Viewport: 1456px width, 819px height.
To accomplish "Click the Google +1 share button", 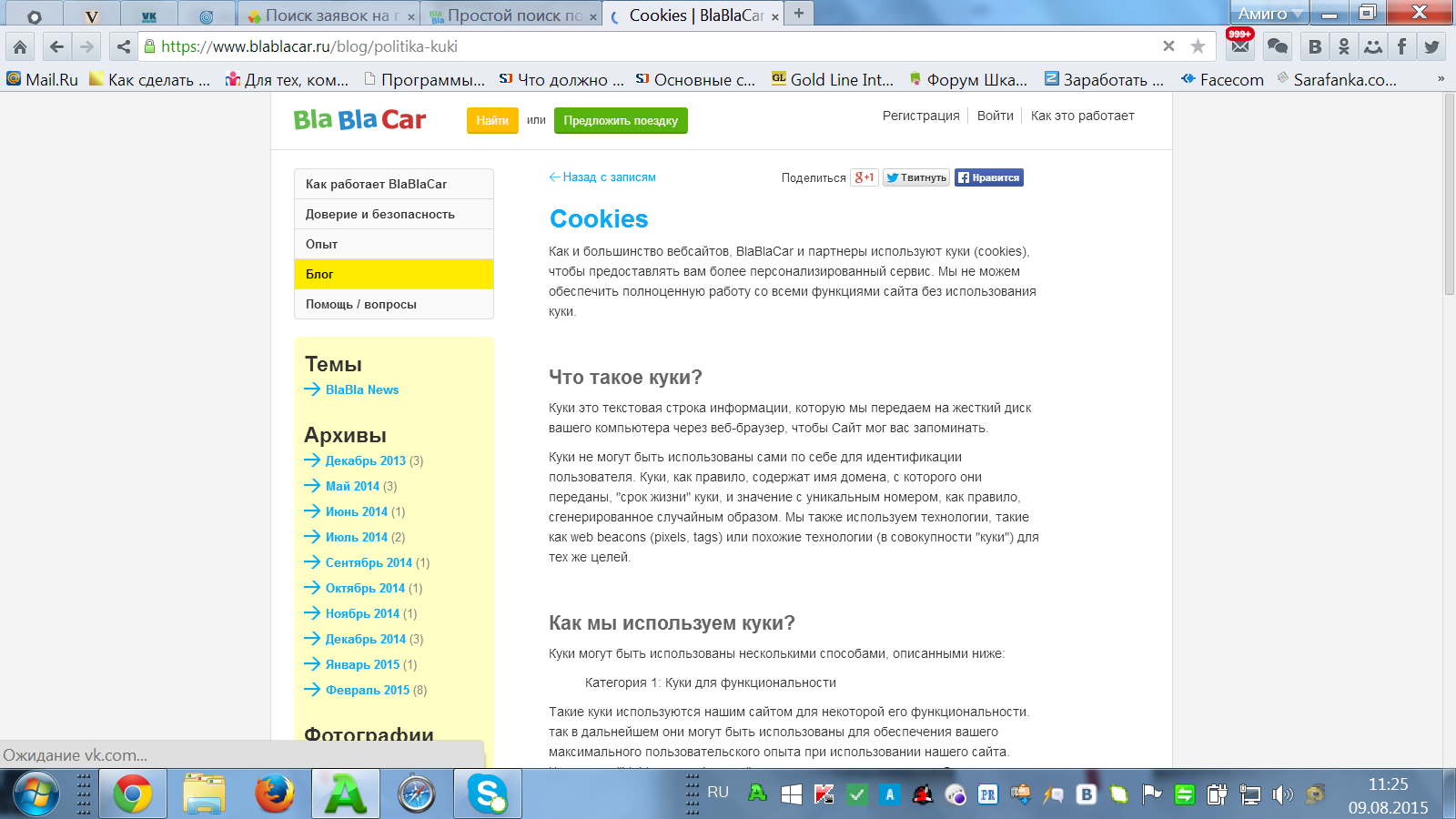I will tap(864, 177).
